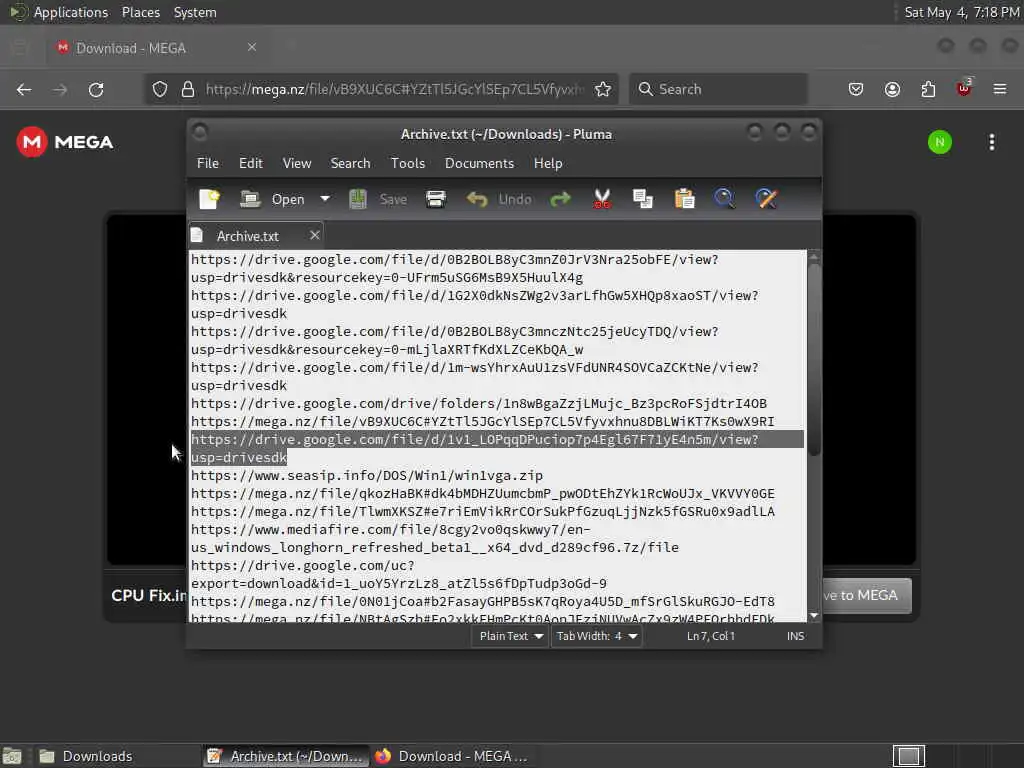Click the Firefox Search box
This screenshot has height=768, width=1024.
pyautogui.click(x=718, y=89)
